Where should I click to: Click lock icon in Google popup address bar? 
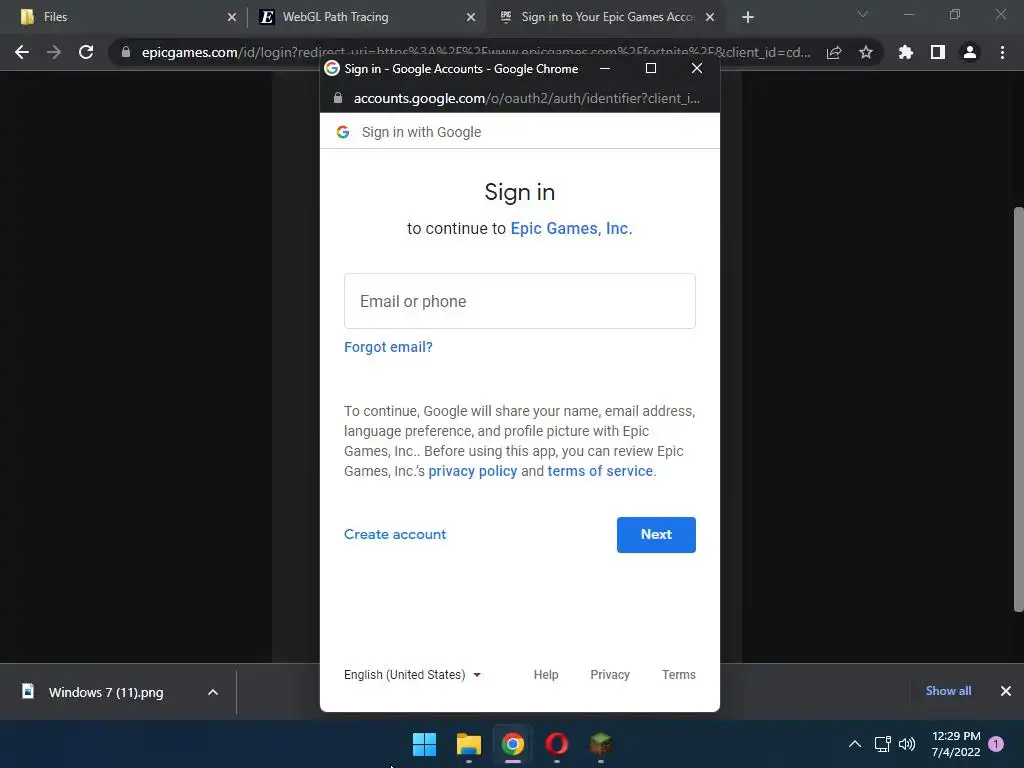338,98
